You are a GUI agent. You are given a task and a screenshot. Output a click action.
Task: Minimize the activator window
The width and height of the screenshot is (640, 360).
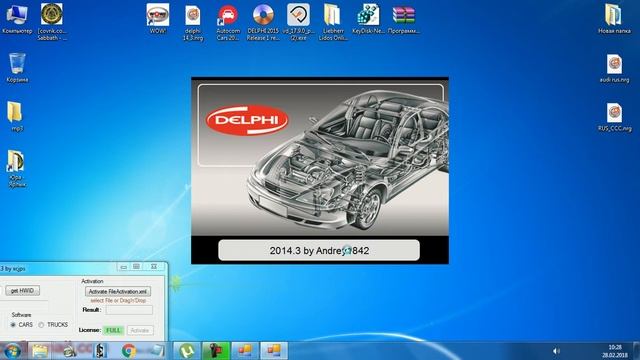[x=124, y=267]
